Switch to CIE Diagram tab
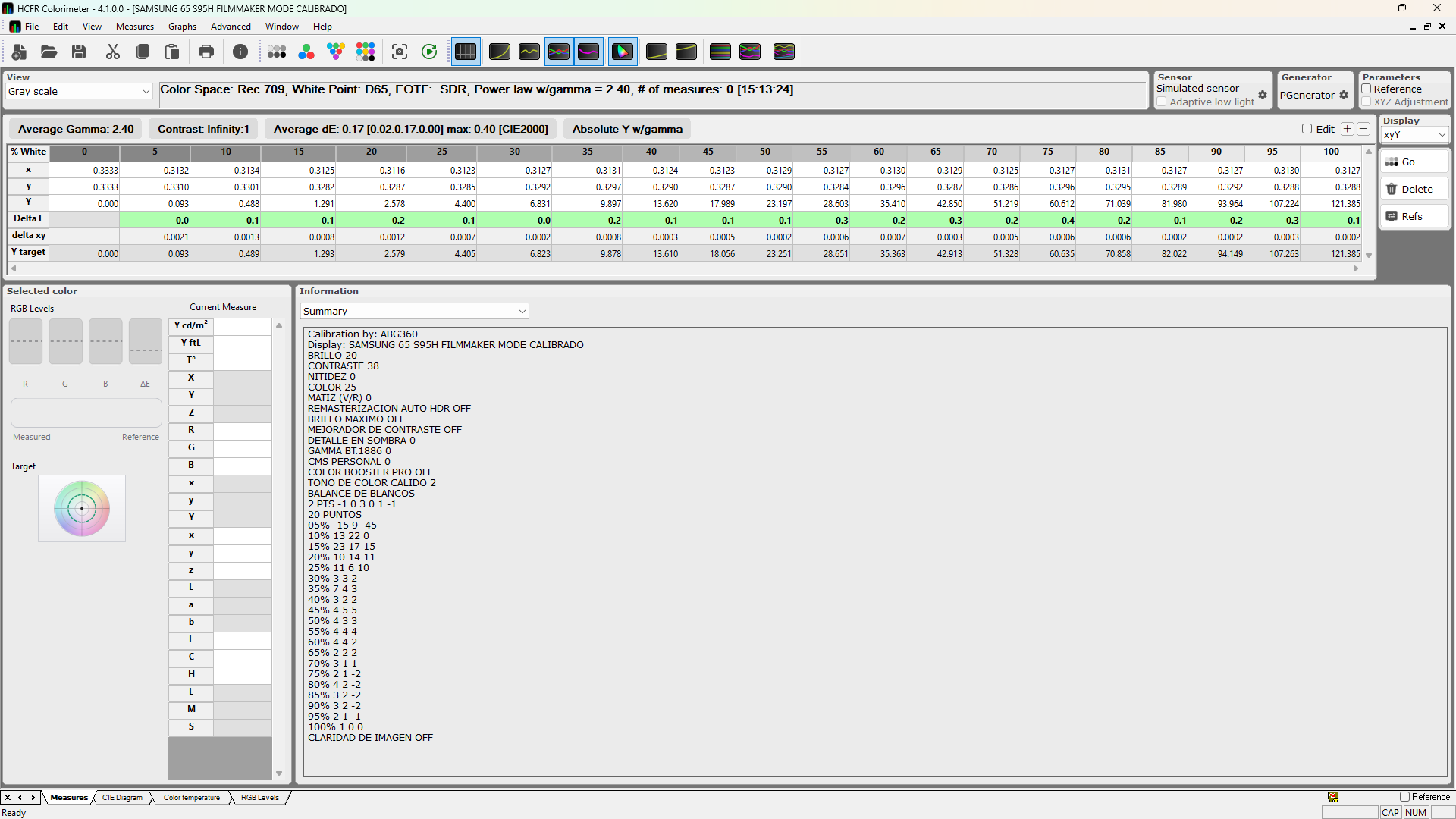This screenshot has width=1456, height=819. pyautogui.click(x=122, y=797)
